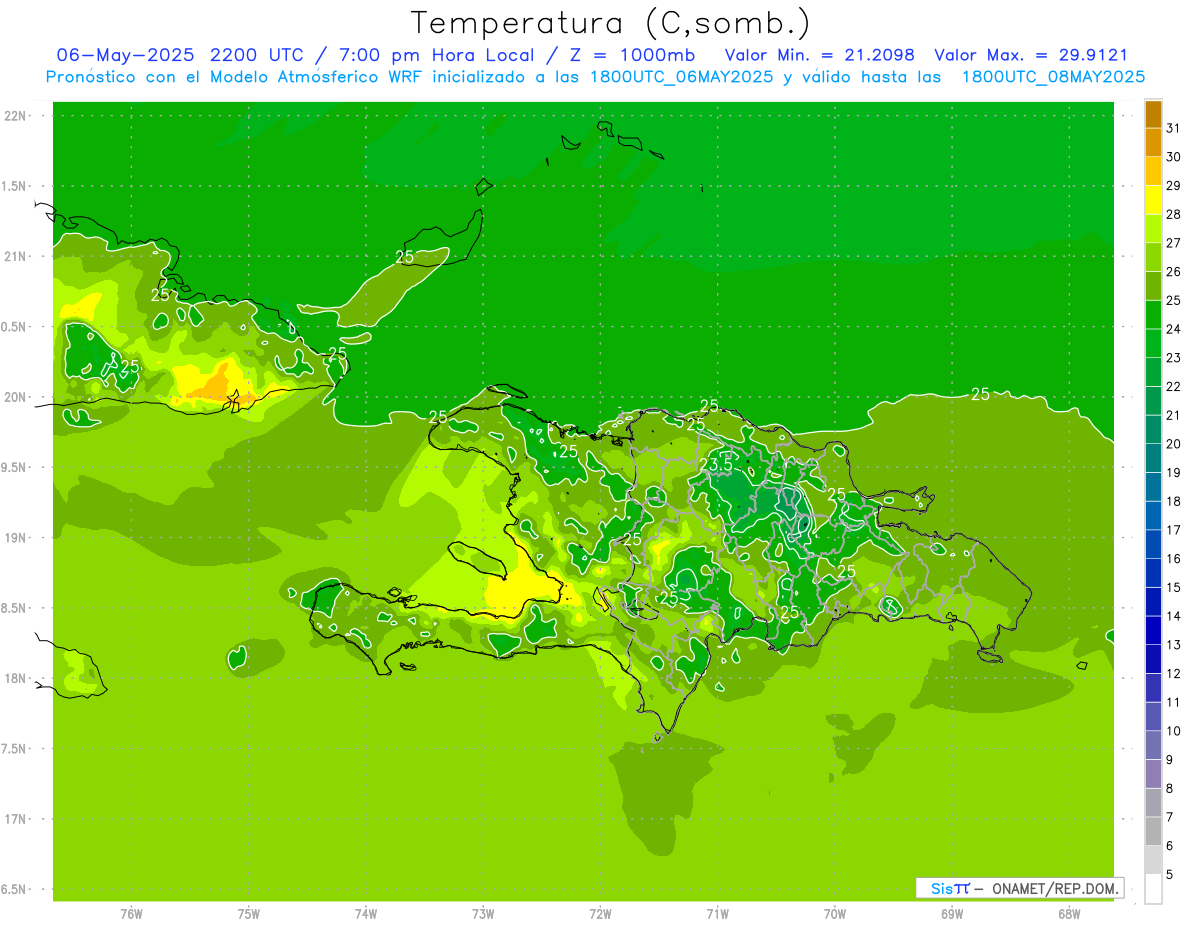
Task: Click the orange legend swatch between 30 and 31
Action: 1153,142
